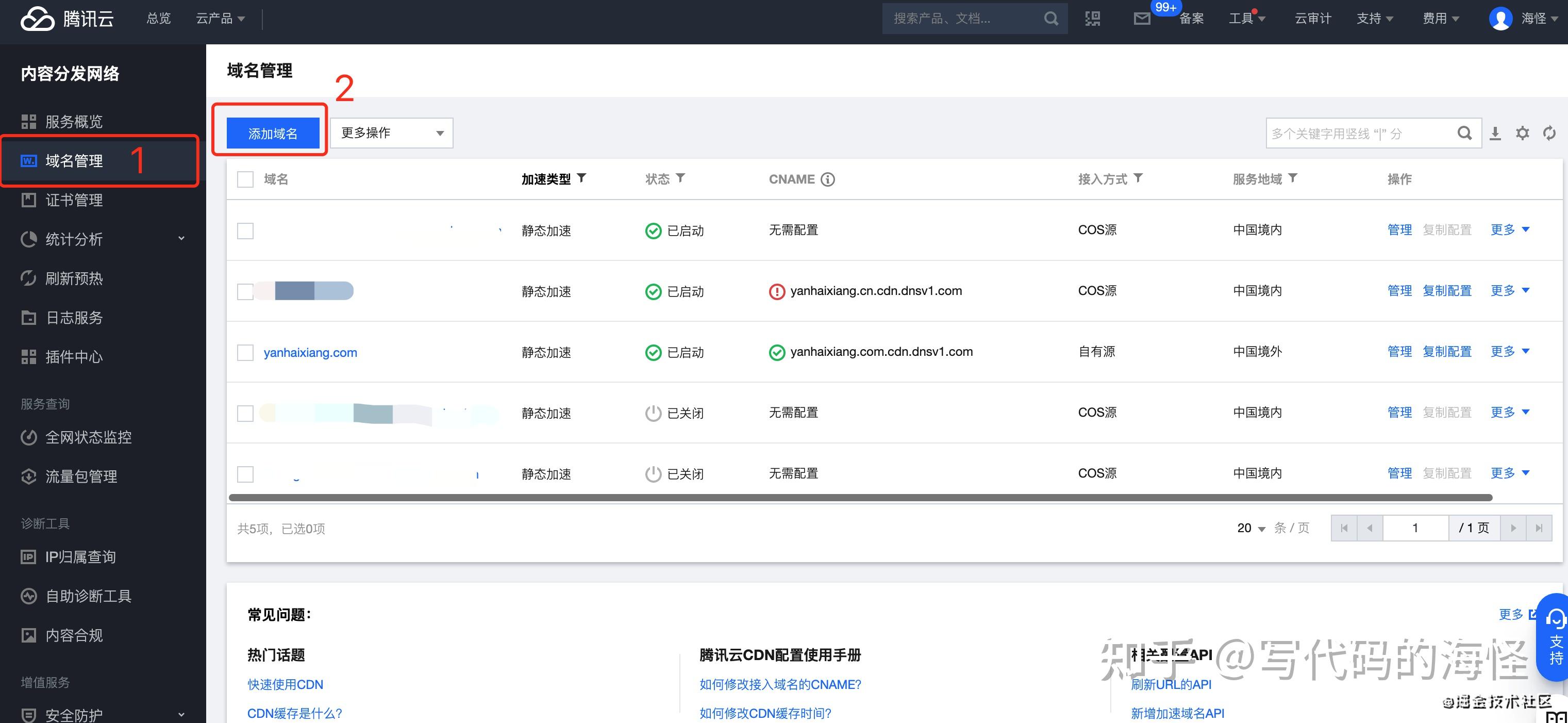The image size is (1568, 723).
Task: Select 域名管理 in the sidebar
Action: [x=74, y=161]
